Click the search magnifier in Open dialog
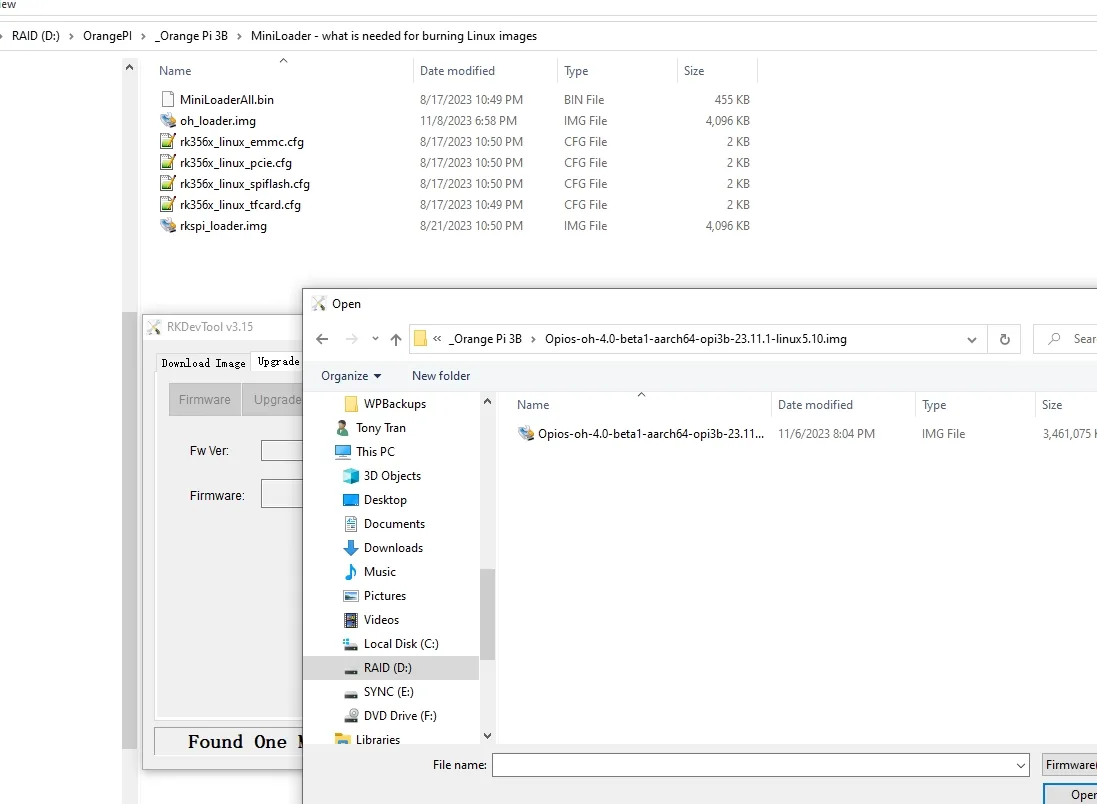Image resolution: width=1097 pixels, height=804 pixels. click(x=1054, y=339)
